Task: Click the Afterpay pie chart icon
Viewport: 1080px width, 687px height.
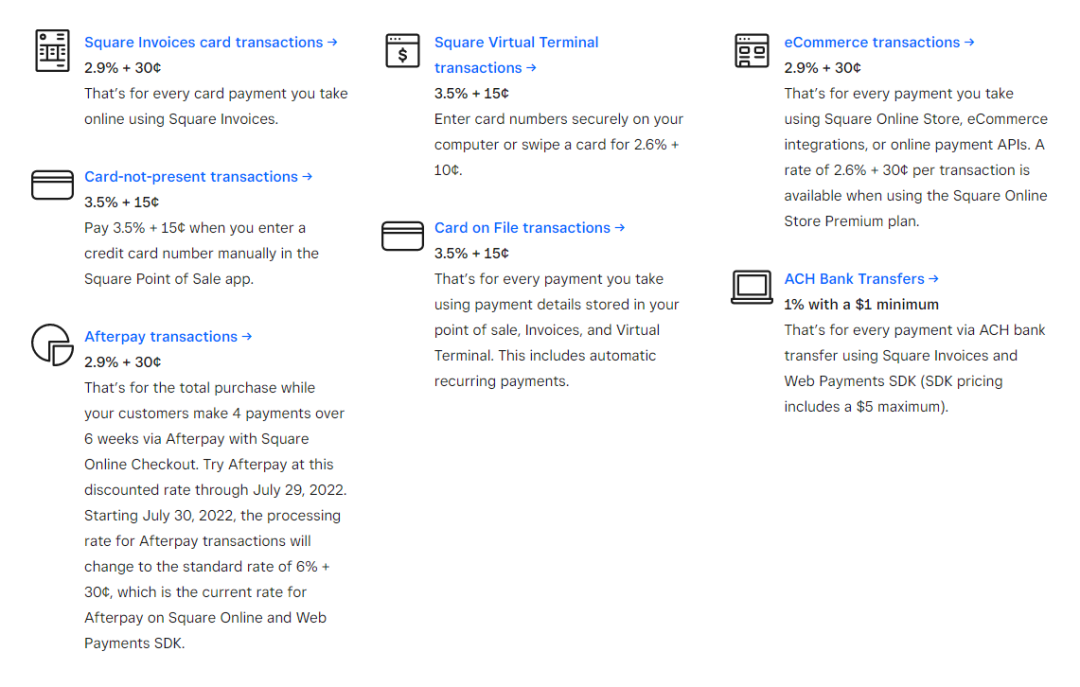Action: (x=52, y=345)
